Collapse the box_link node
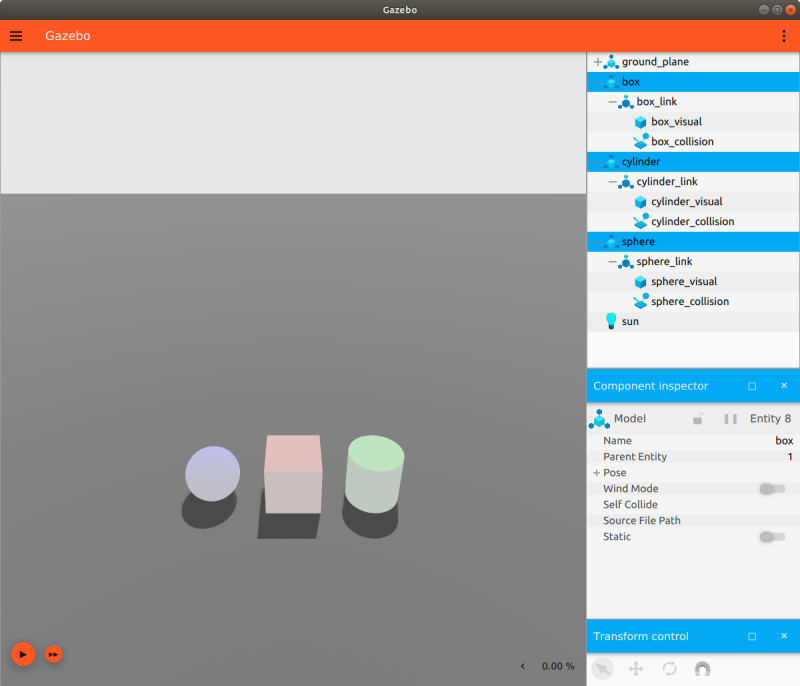This screenshot has height=686, width=800. click(612, 101)
